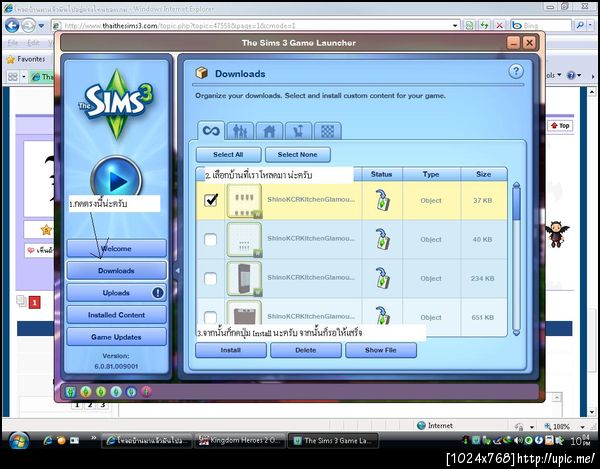Viewport: 600px width, 469px height.
Task: Refresh the page in Internet Explorer
Action: pos(484,26)
